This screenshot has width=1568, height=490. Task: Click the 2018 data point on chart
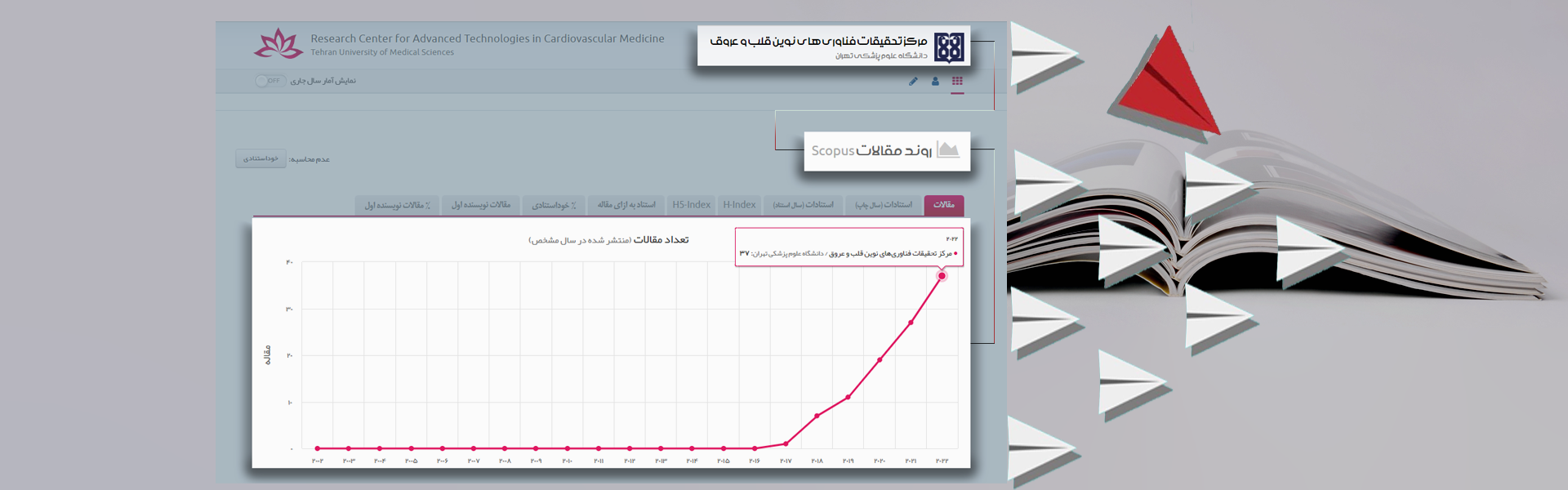[817, 416]
